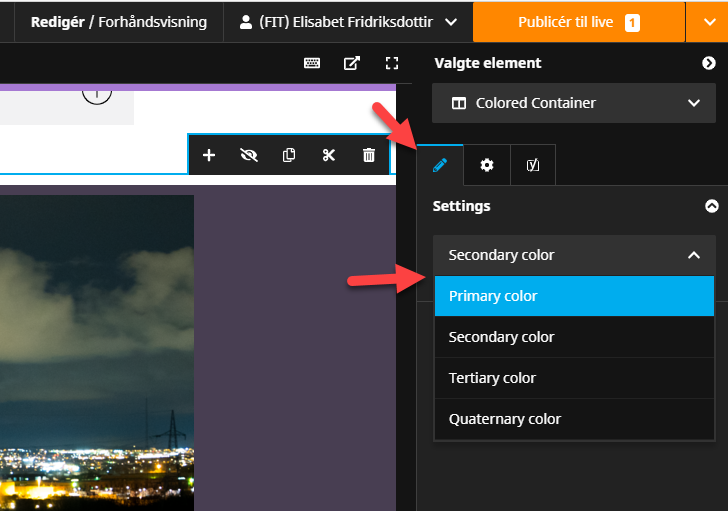Click the user profile icon
The height and width of the screenshot is (511, 728).
pyautogui.click(x=246, y=22)
